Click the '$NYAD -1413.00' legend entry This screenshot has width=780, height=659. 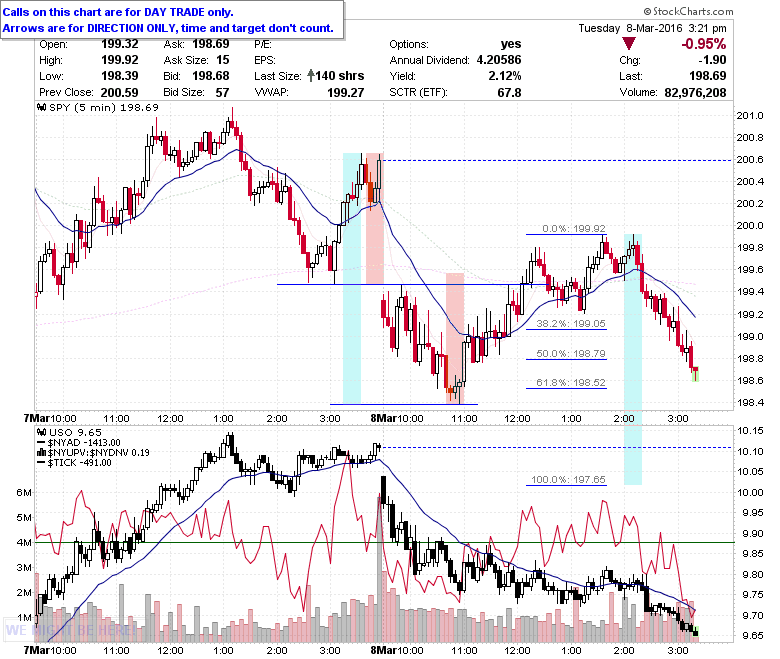(84, 443)
